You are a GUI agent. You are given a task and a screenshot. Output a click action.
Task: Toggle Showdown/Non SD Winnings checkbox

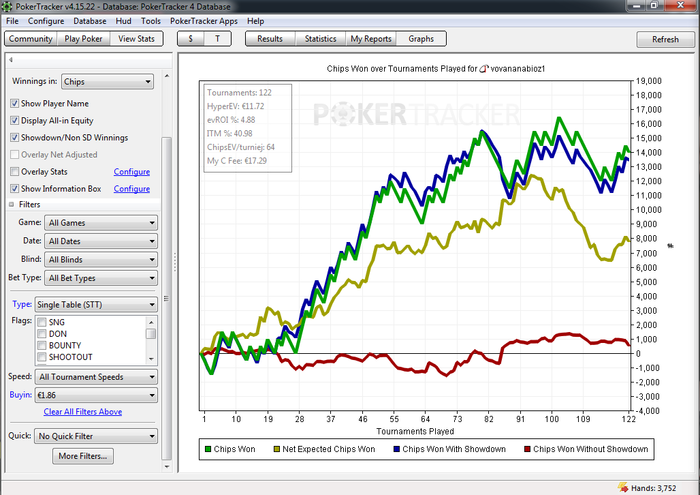point(15,137)
